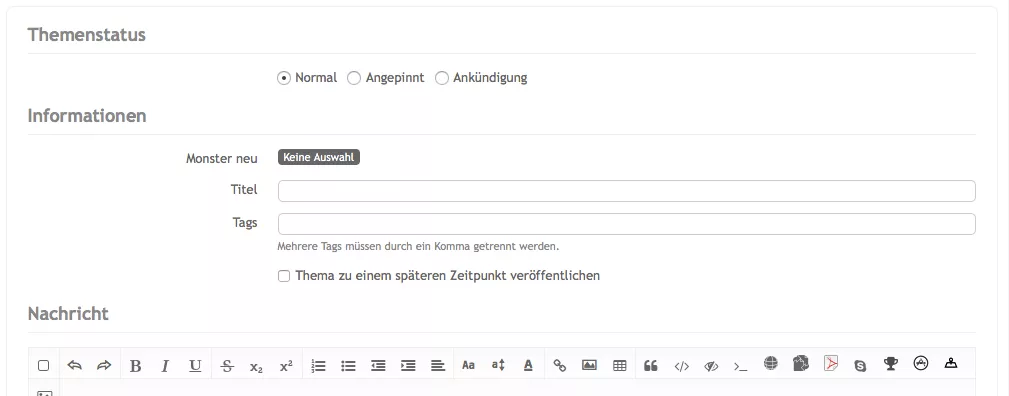This screenshot has width=1009, height=396.
Task: Add a quote block with quotation icon
Action: tap(651, 366)
